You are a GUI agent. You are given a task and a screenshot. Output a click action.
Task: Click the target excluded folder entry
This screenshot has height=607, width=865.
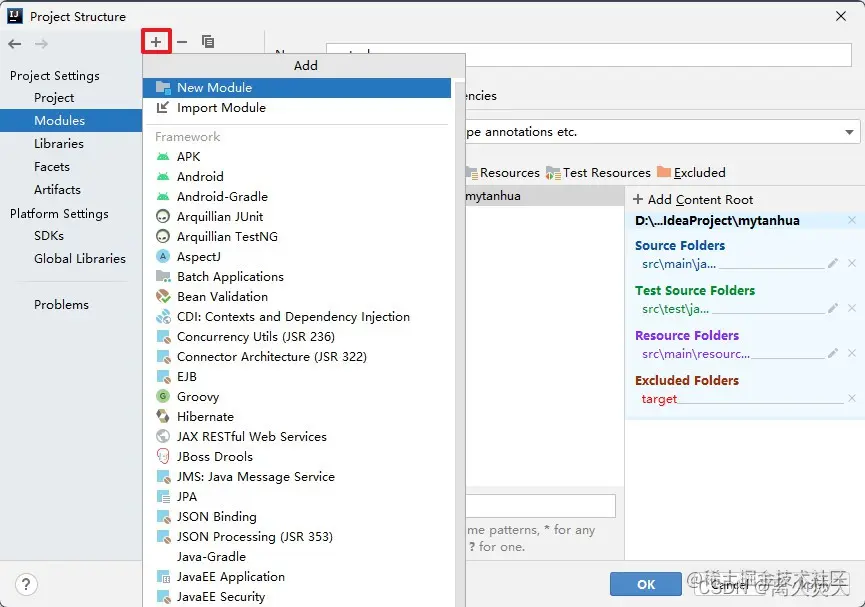point(659,398)
